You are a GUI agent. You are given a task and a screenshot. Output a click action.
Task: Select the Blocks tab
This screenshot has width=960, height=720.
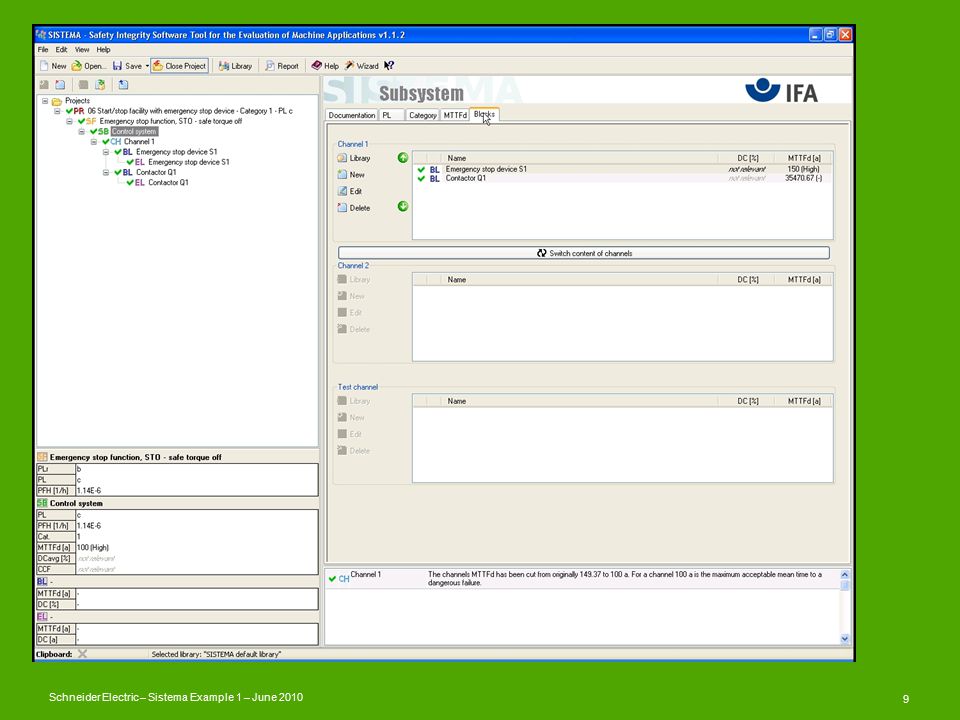(484, 114)
